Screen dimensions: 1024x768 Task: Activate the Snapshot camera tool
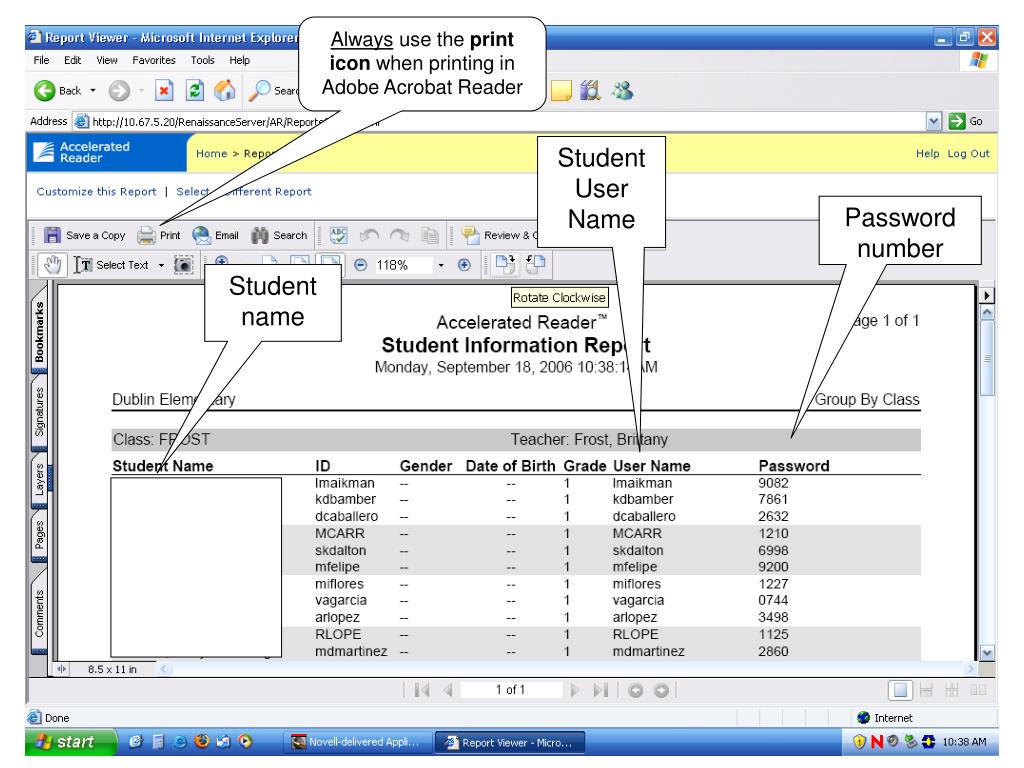(x=184, y=265)
